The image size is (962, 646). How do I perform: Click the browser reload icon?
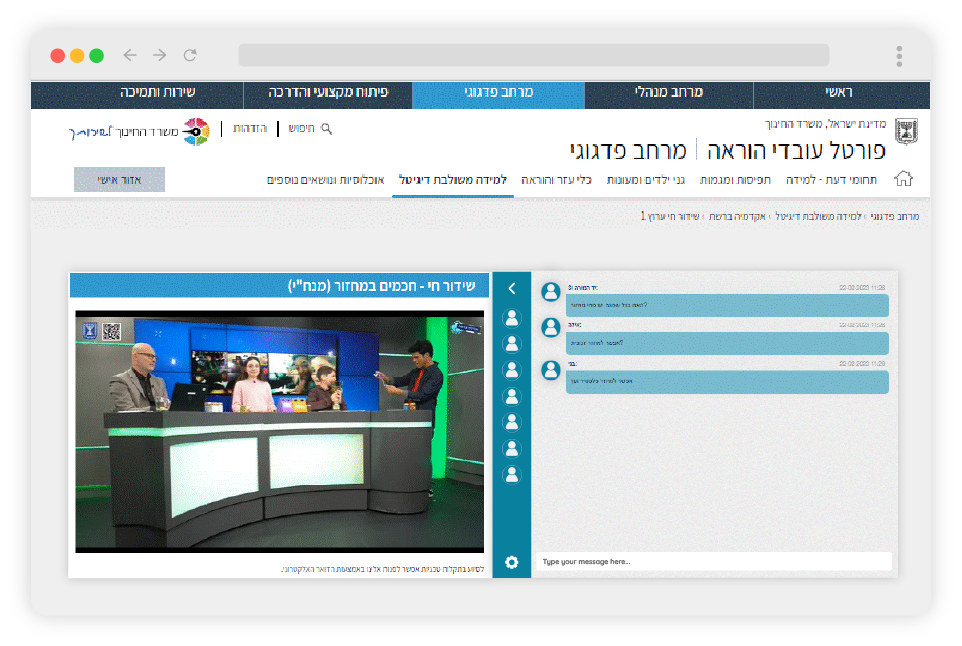pos(190,56)
